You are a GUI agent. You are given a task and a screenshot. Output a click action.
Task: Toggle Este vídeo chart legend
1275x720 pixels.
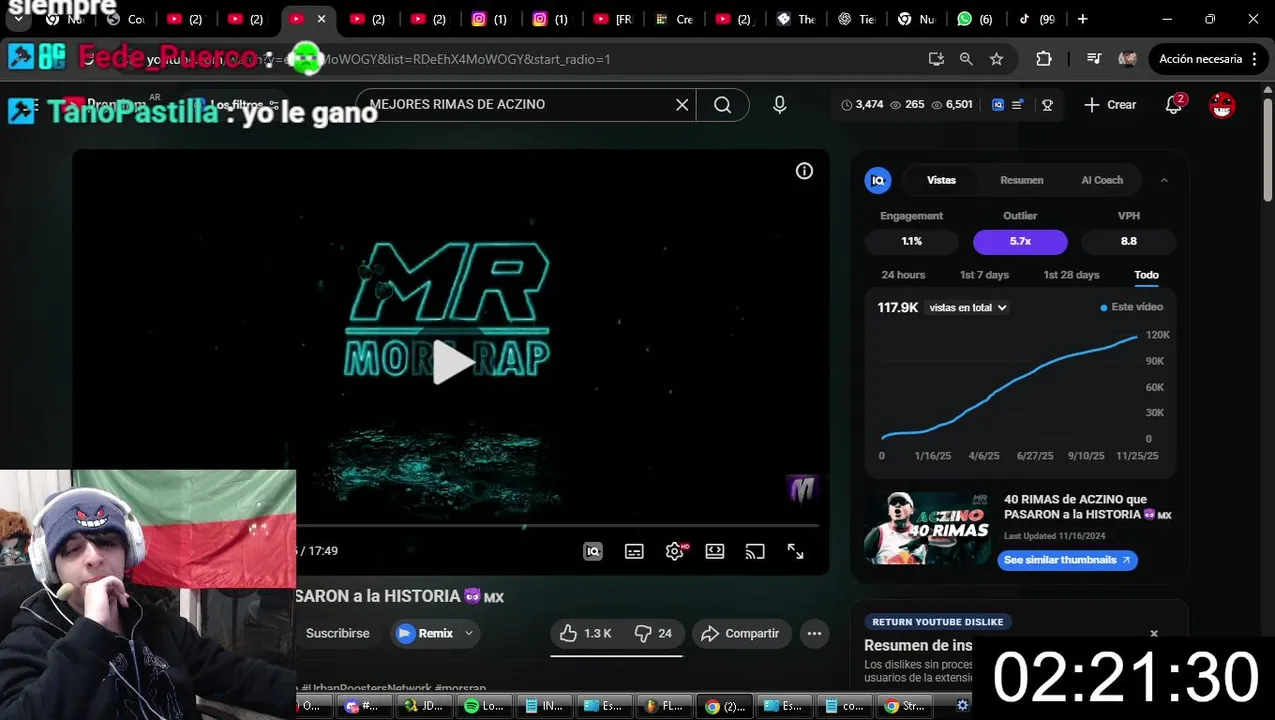click(x=1132, y=307)
